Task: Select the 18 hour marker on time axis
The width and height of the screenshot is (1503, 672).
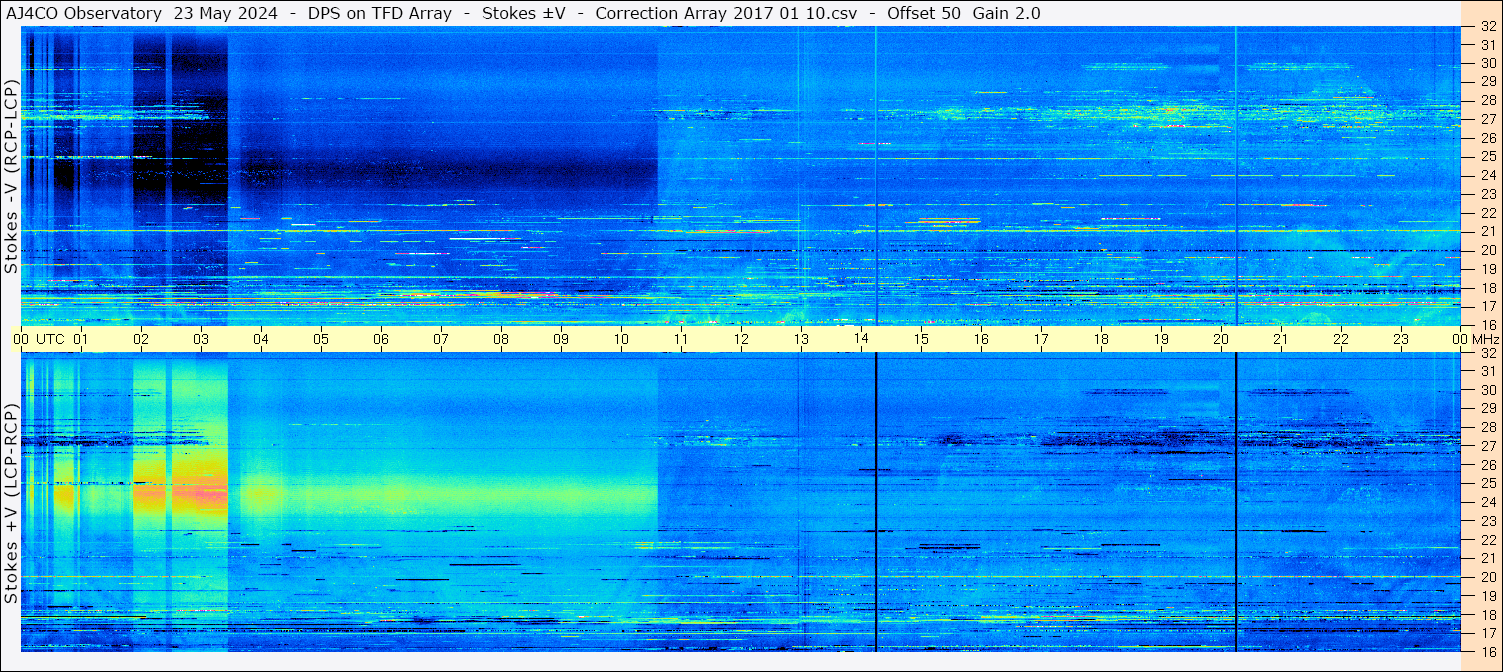Action: (1101, 339)
